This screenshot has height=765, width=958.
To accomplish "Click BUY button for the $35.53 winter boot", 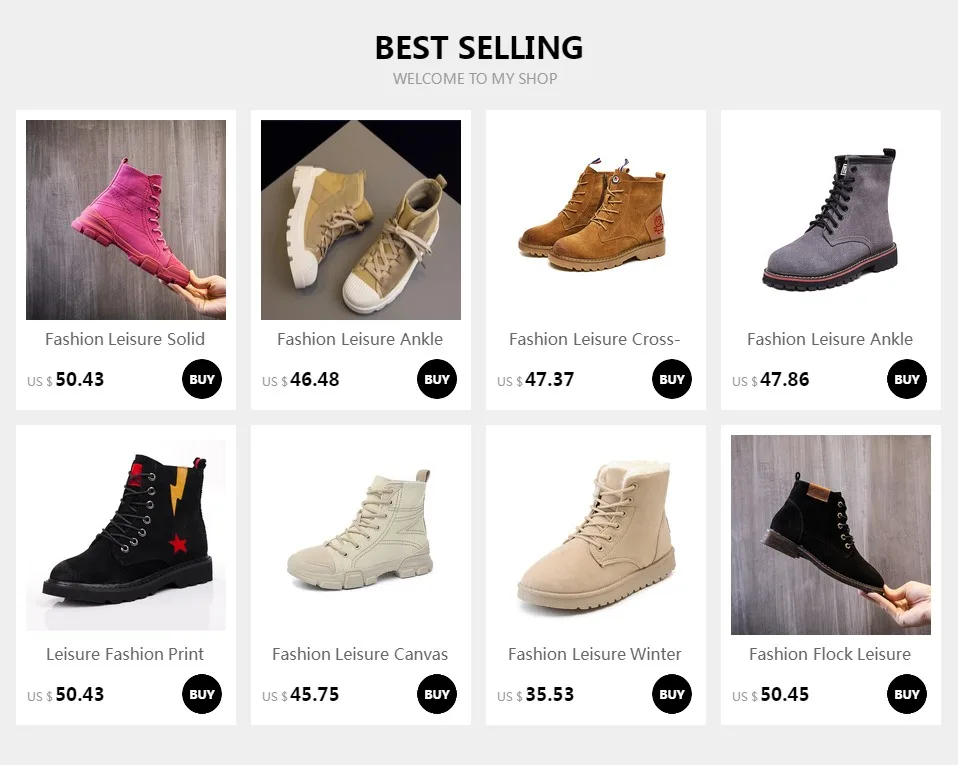I will tap(671, 694).
